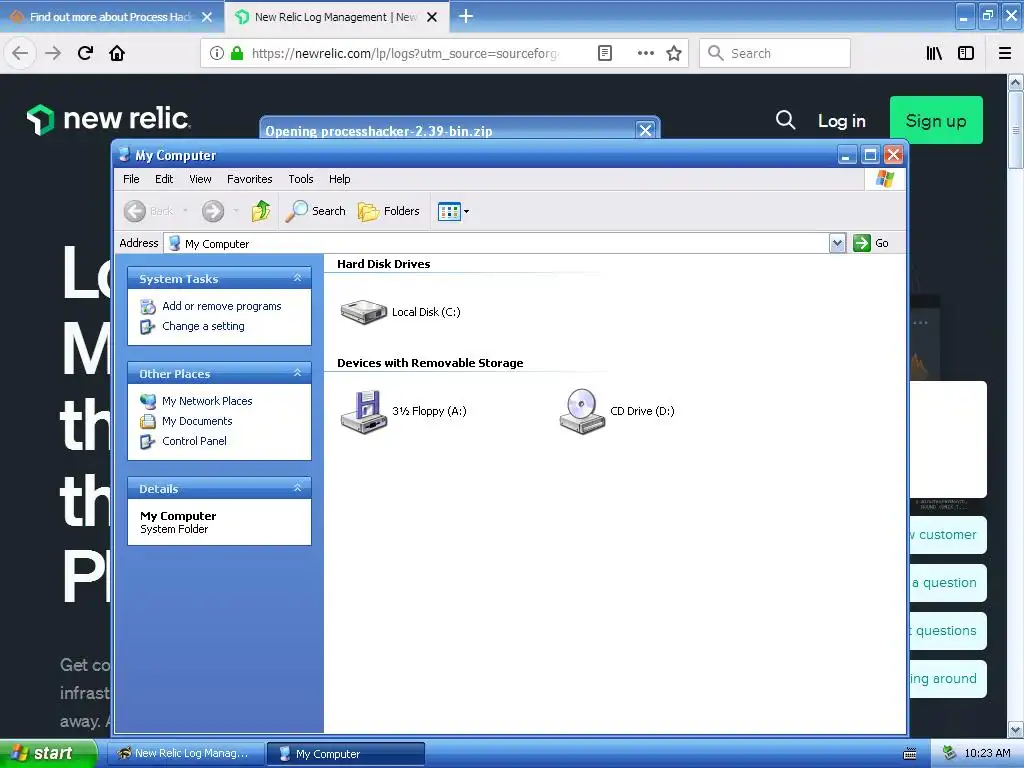Image resolution: width=1024 pixels, height=768 pixels.
Task: Close the Opening processhacker zip dialog
Action: point(645,130)
